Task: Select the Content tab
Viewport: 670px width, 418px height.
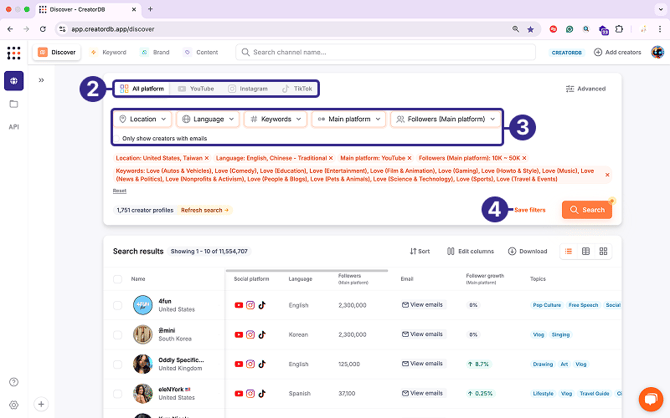Action: click(x=201, y=52)
